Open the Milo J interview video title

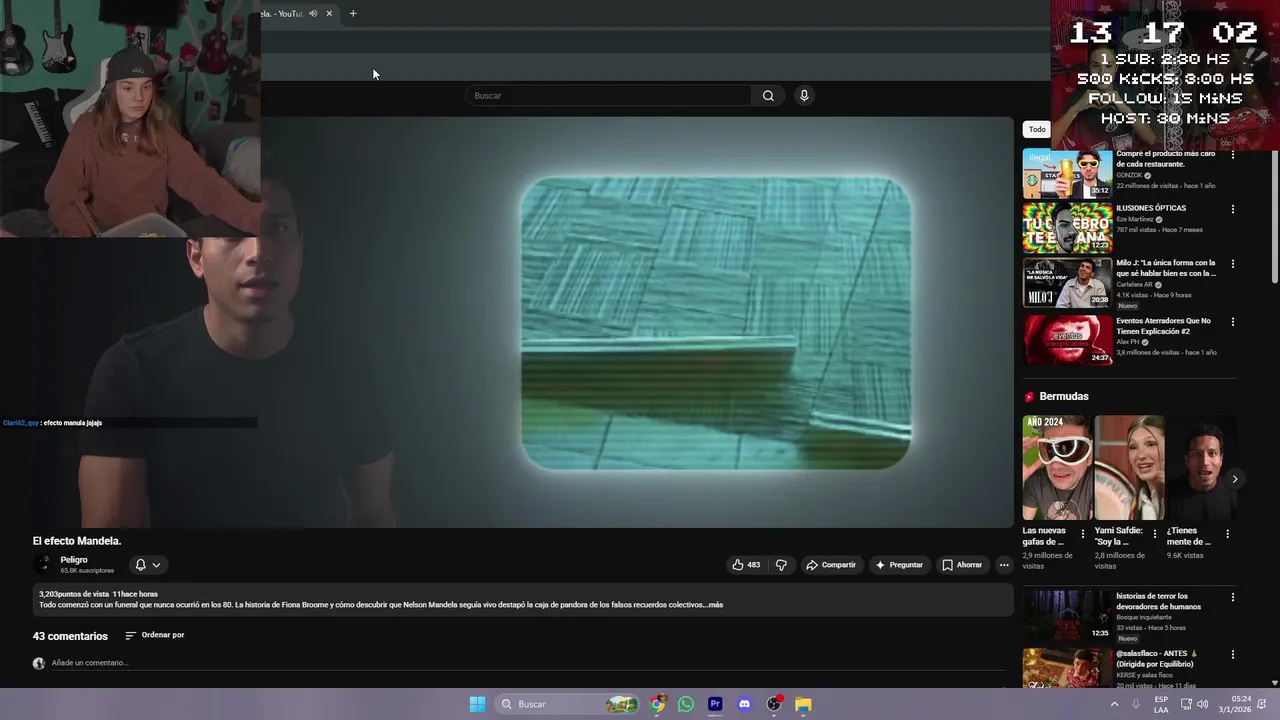pyautogui.click(x=1166, y=268)
